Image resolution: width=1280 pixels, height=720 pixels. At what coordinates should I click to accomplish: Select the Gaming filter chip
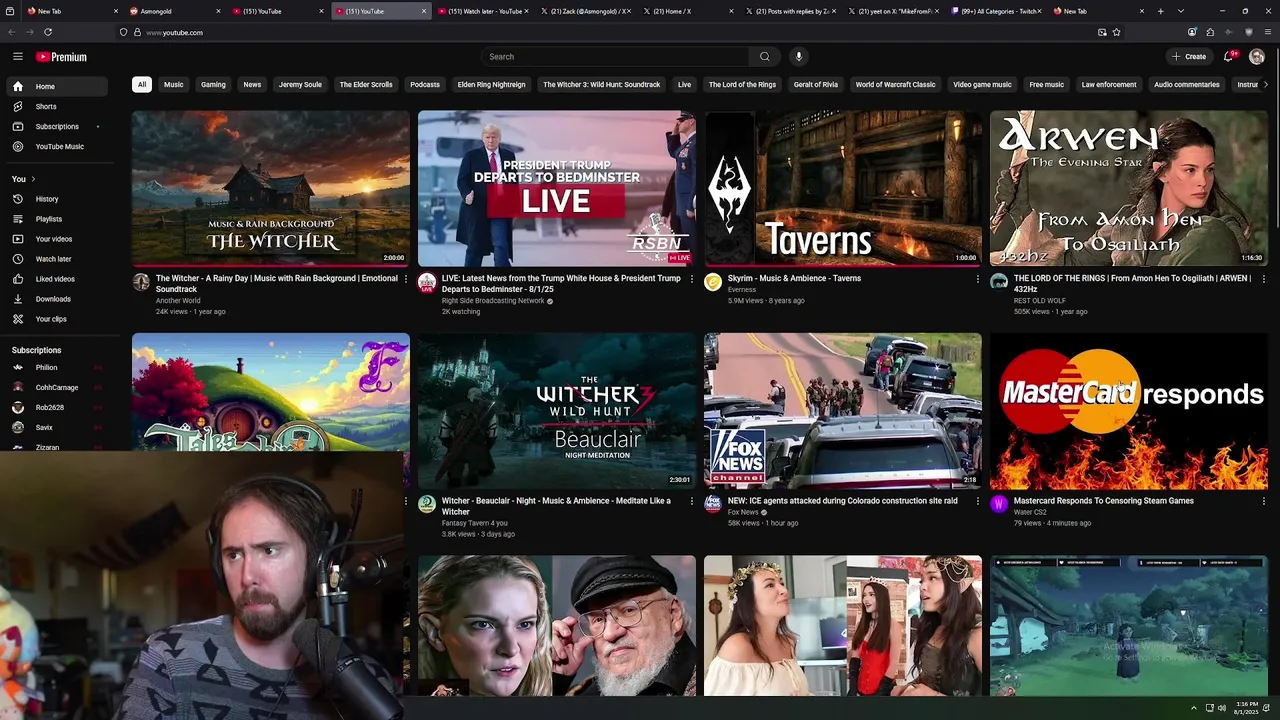213,85
